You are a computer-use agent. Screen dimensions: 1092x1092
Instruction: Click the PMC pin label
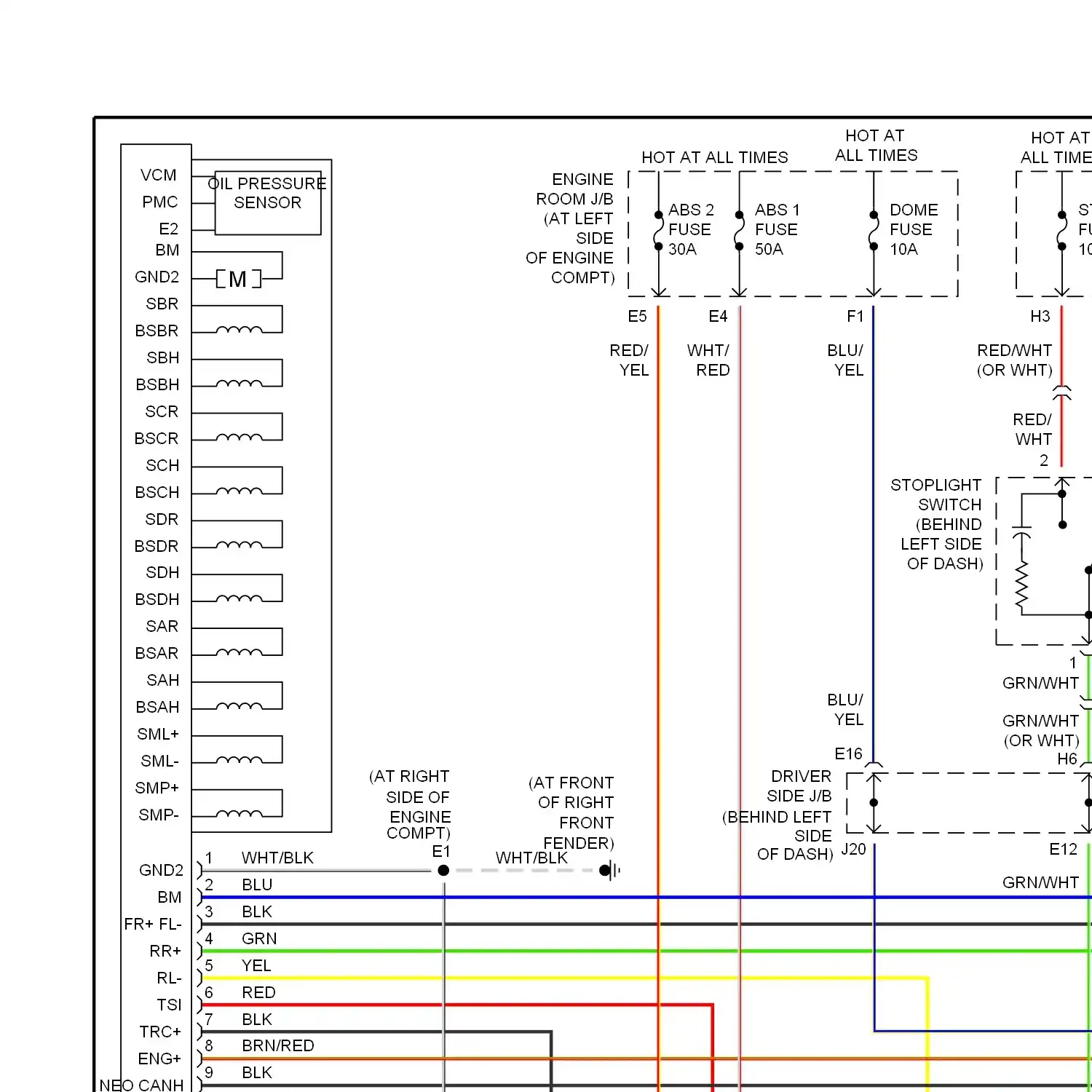(160, 202)
